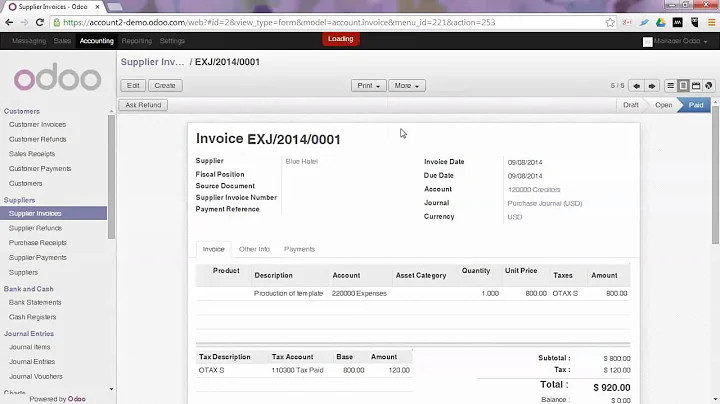This screenshot has width=720, height=404.
Task: Open the Accounting menu
Action: click(x=96, y=41)
